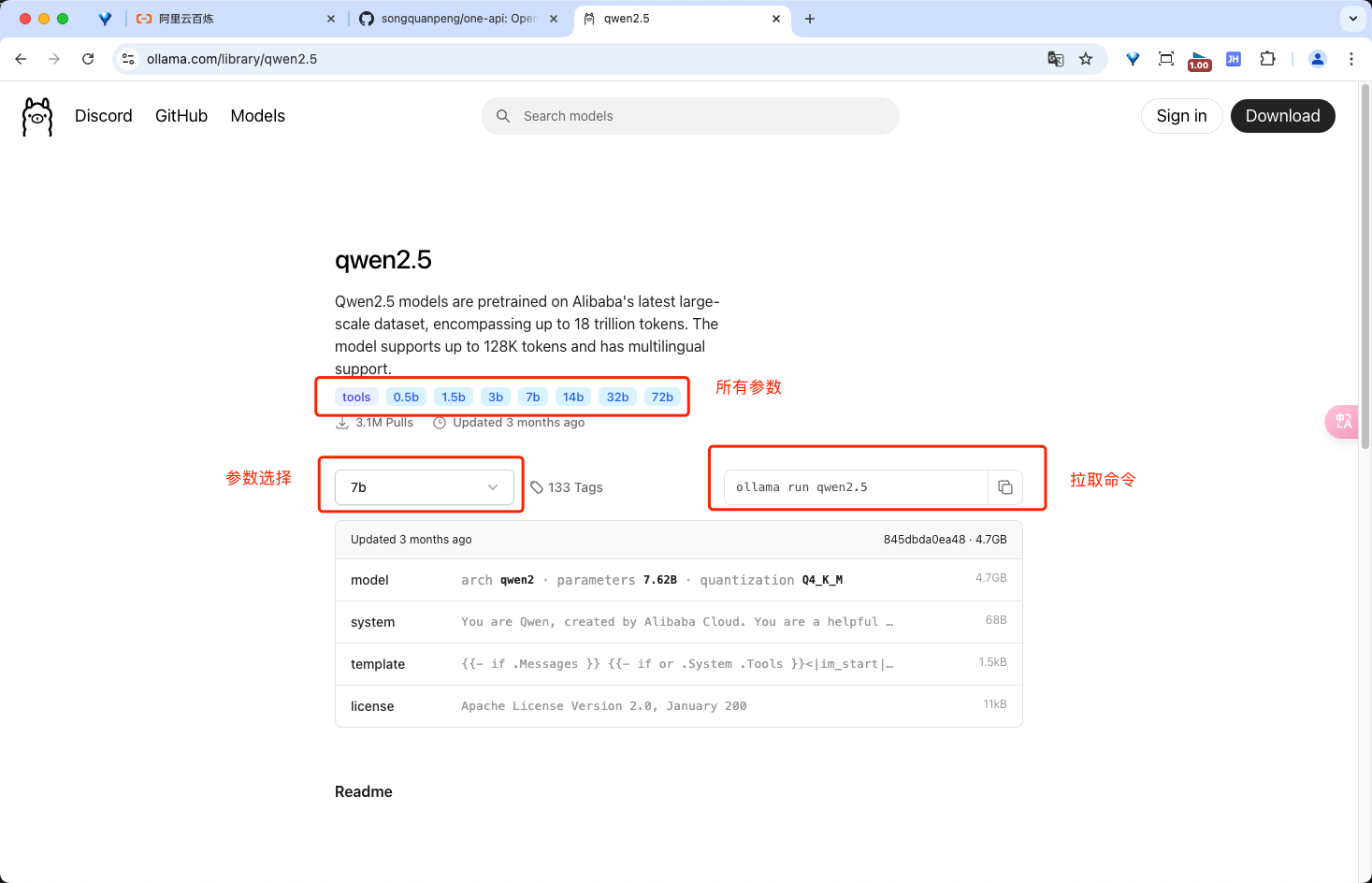The height and width of the screenshot is (883, 1372).
Task: Click the Download button
Action: 1283,116
